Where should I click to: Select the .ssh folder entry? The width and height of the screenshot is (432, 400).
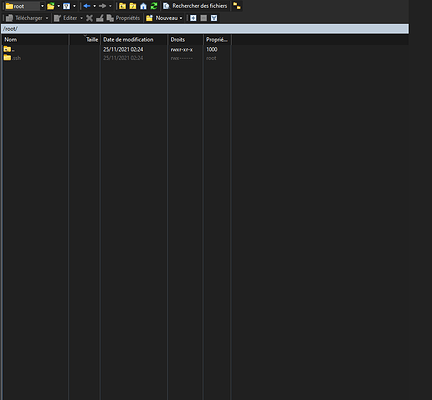point(12,58)
